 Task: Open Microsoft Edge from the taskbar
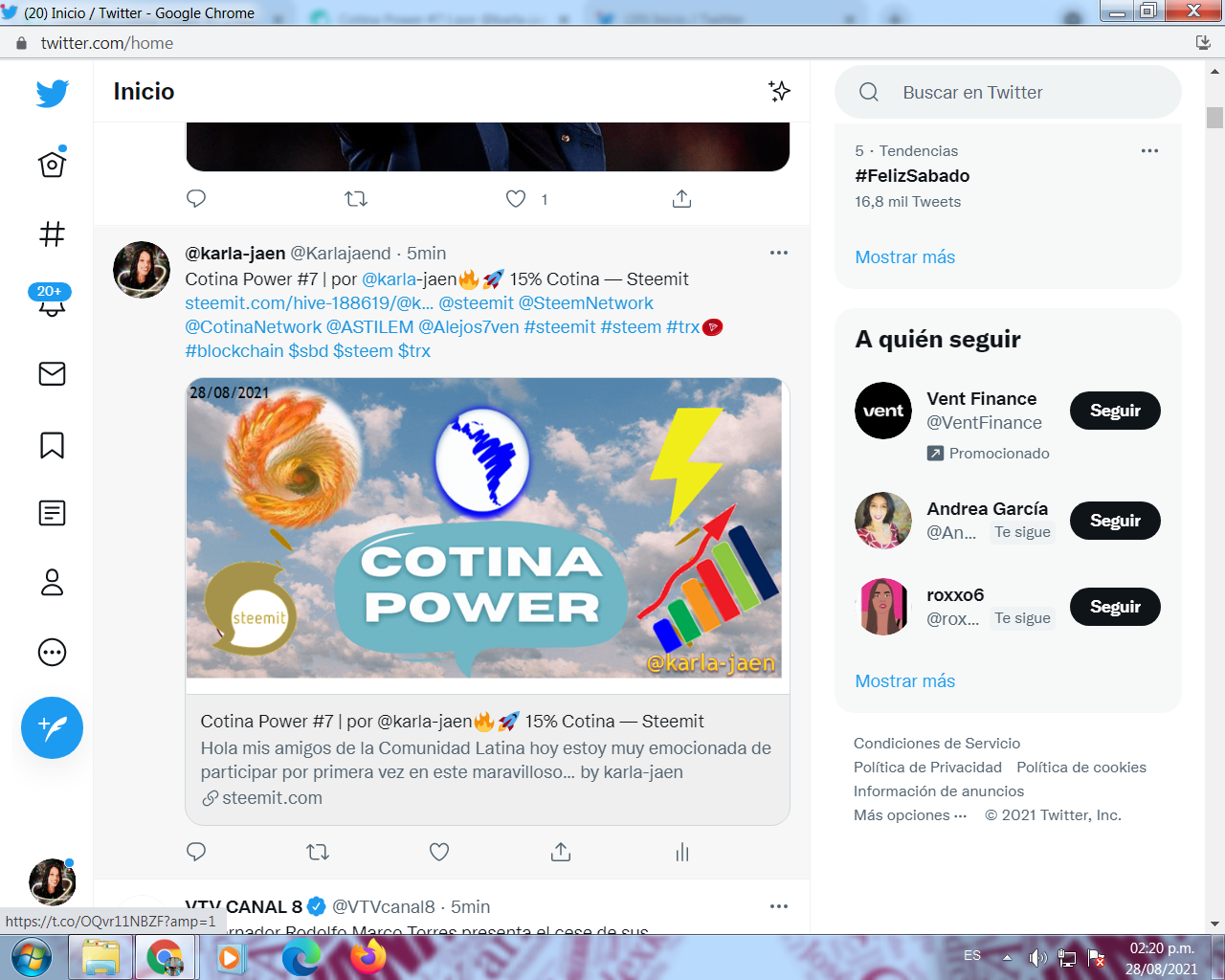[x=301, y=957]
